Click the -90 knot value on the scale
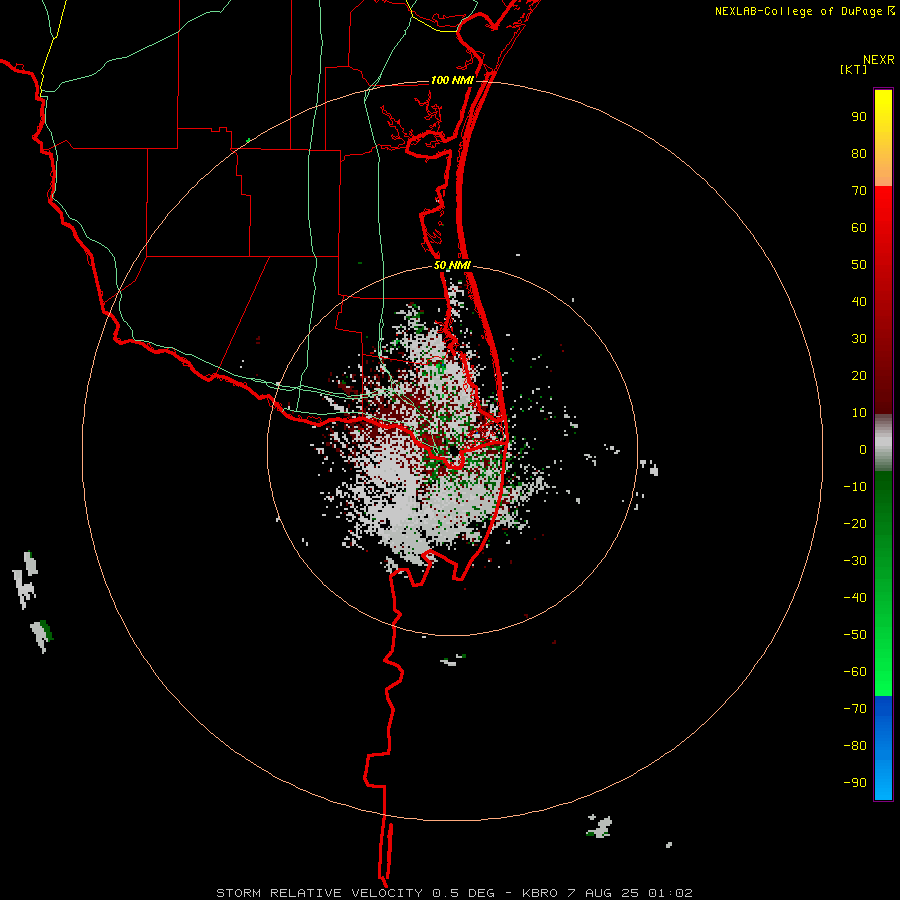 [855, 783]
